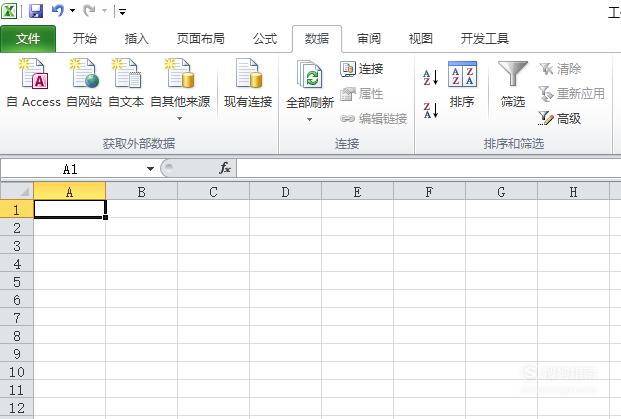Undo the last action
Image resolution: width=621 pixels, height=419 pixels.
(x=57, y=10)
